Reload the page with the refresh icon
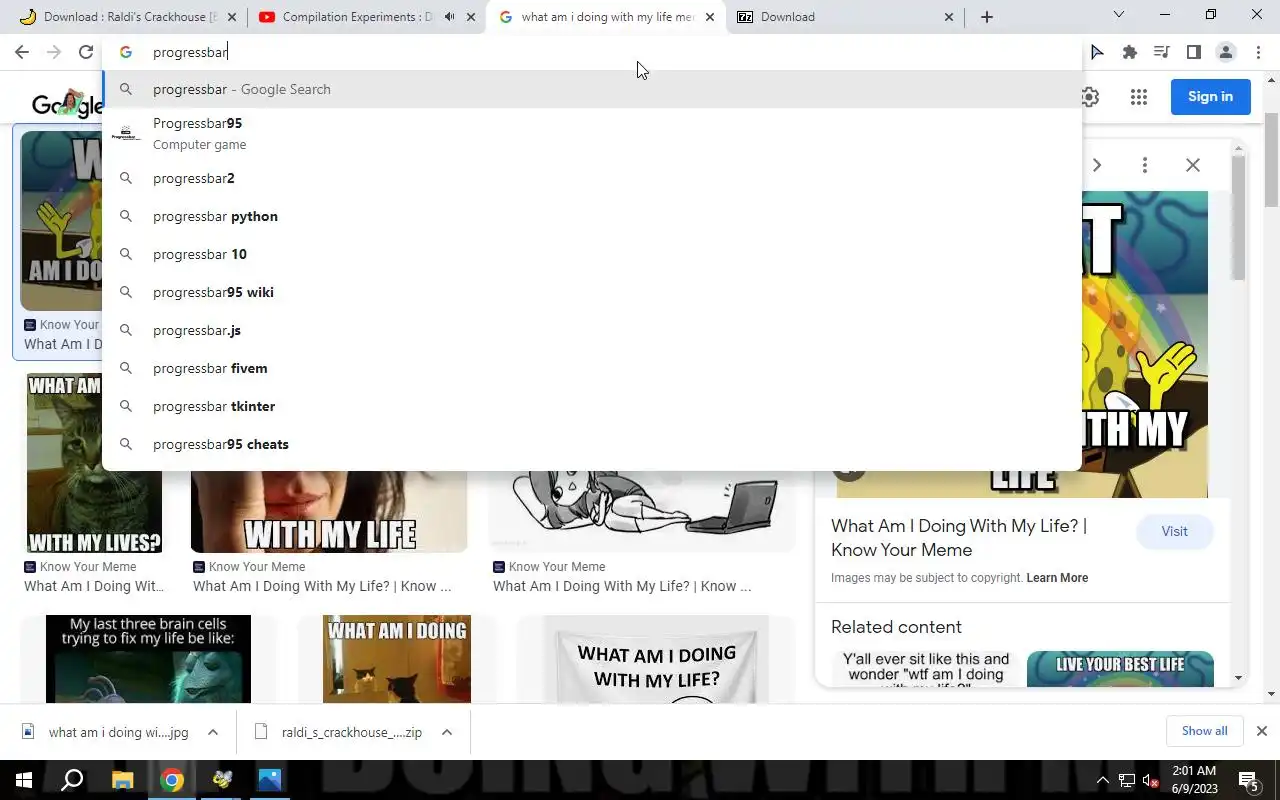 86,52
